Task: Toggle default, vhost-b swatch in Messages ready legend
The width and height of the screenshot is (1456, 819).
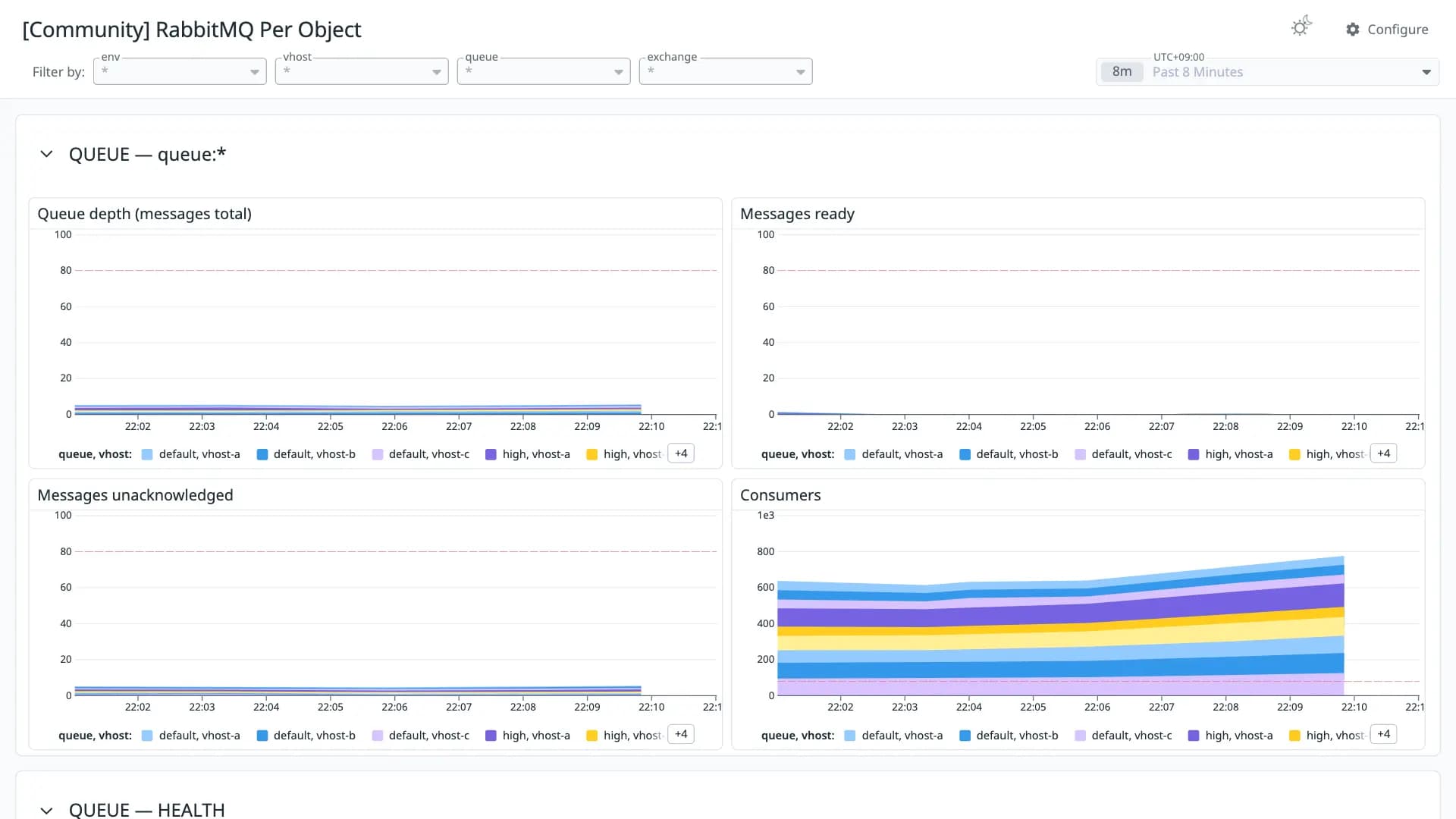Action: click(x=965, y=454)
